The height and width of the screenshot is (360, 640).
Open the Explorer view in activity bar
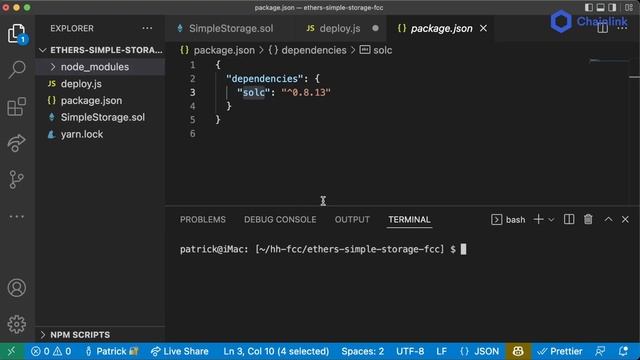(17, 33)
